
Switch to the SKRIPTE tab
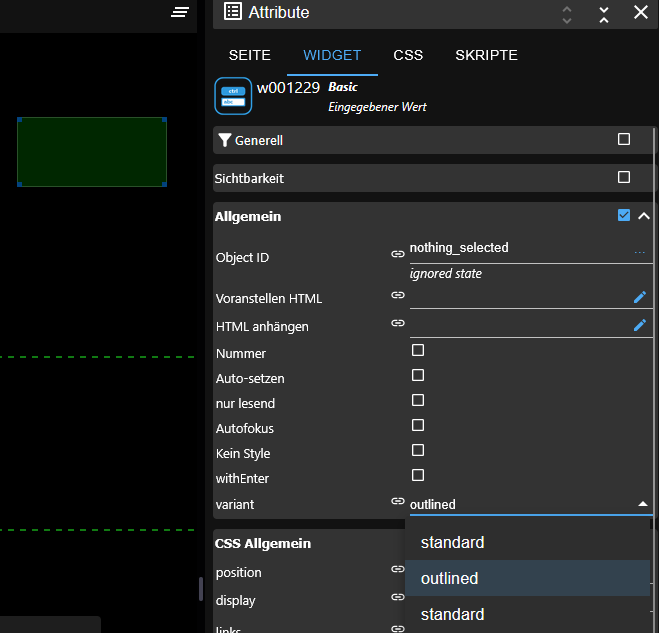point(486,55)
